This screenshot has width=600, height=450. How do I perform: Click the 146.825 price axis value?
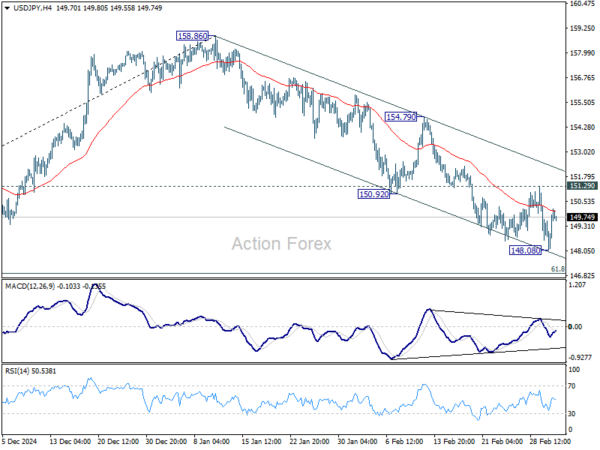pyautogui.click(x=582, y=276)
